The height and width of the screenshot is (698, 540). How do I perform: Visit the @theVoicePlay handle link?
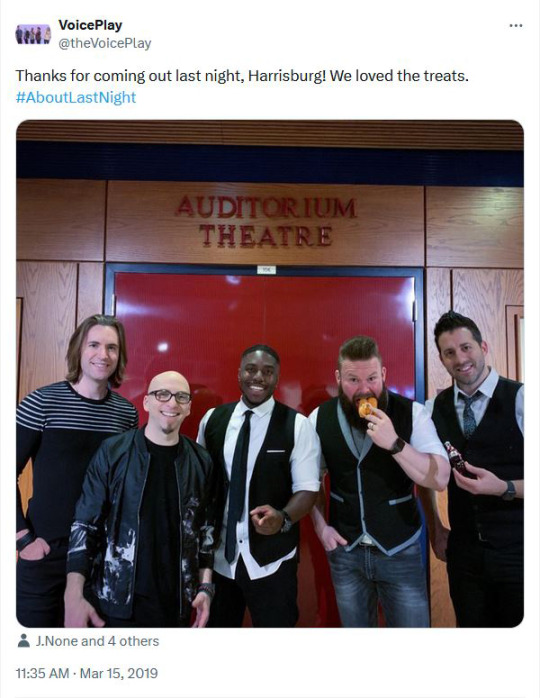click(x=105, y=43)
